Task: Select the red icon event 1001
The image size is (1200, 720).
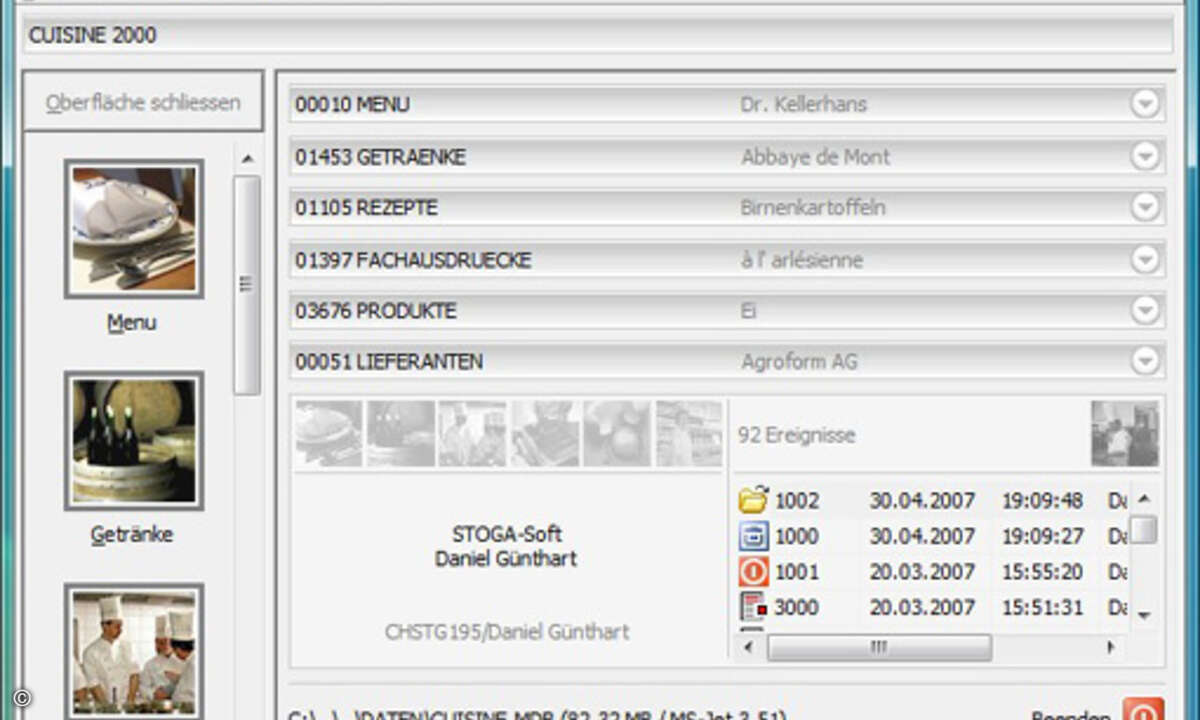Action: pos(753,572)
